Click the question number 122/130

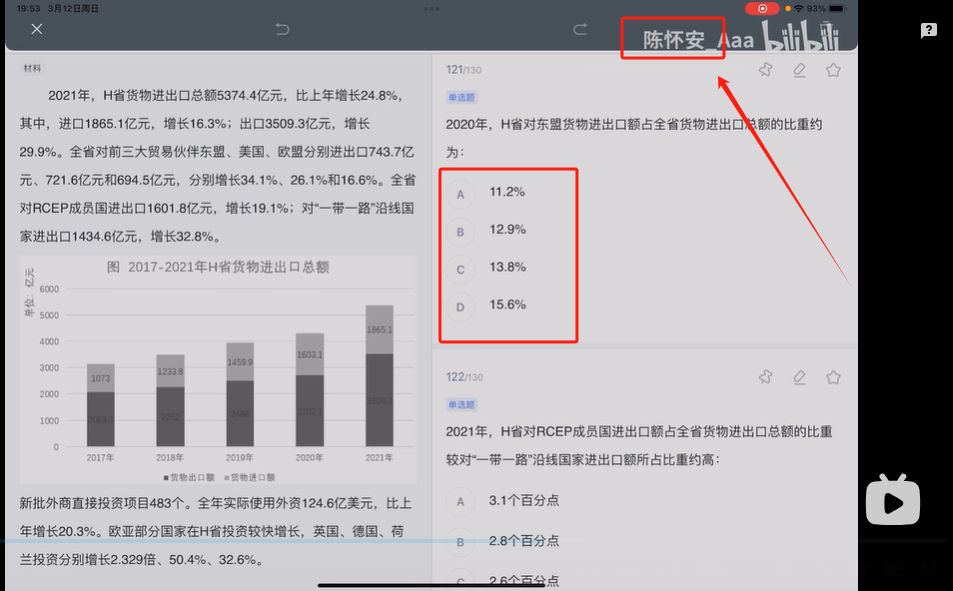tap(464, 377)
